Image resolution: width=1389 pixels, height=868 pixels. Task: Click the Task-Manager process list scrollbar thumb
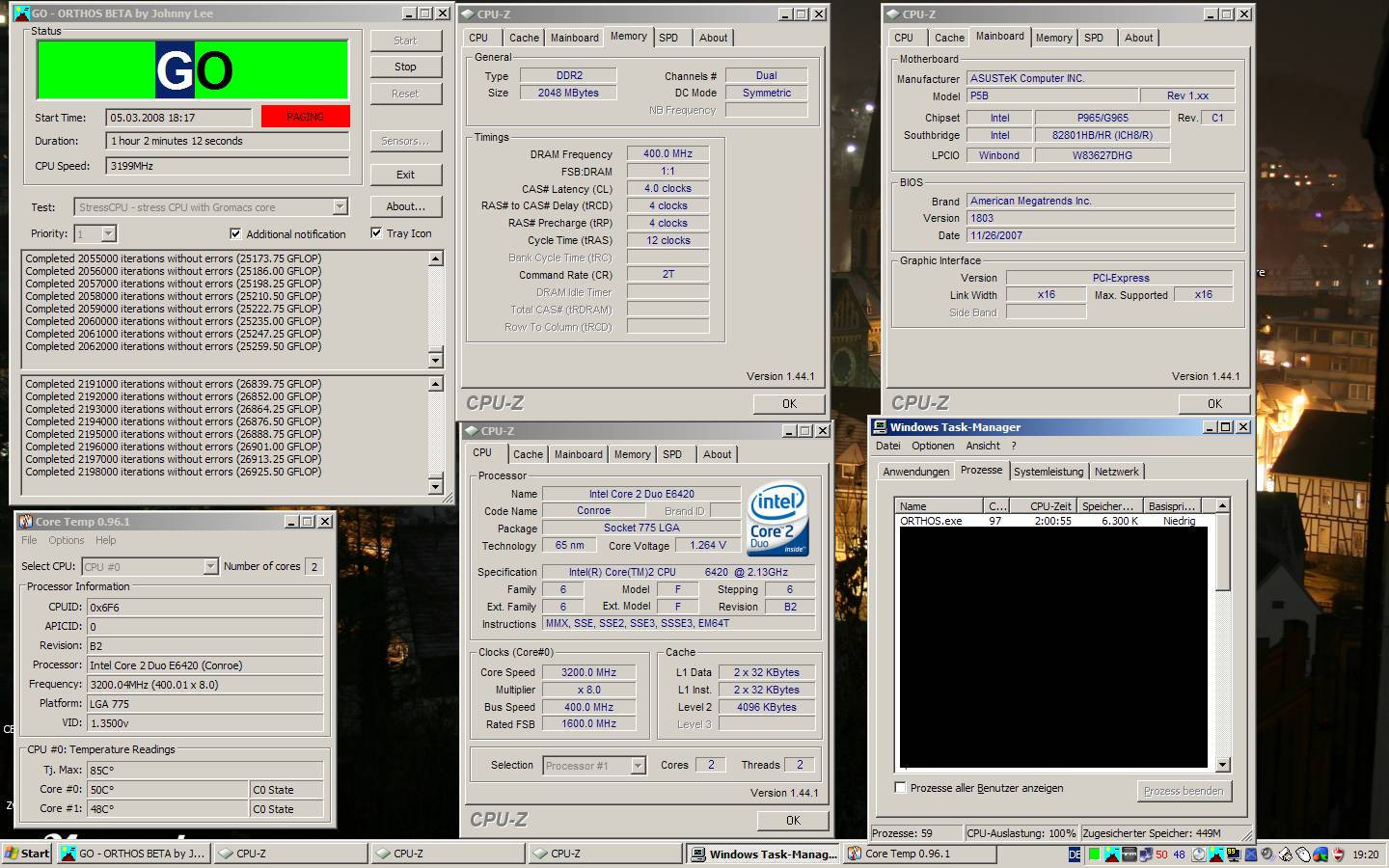(x=1222, y=552)
